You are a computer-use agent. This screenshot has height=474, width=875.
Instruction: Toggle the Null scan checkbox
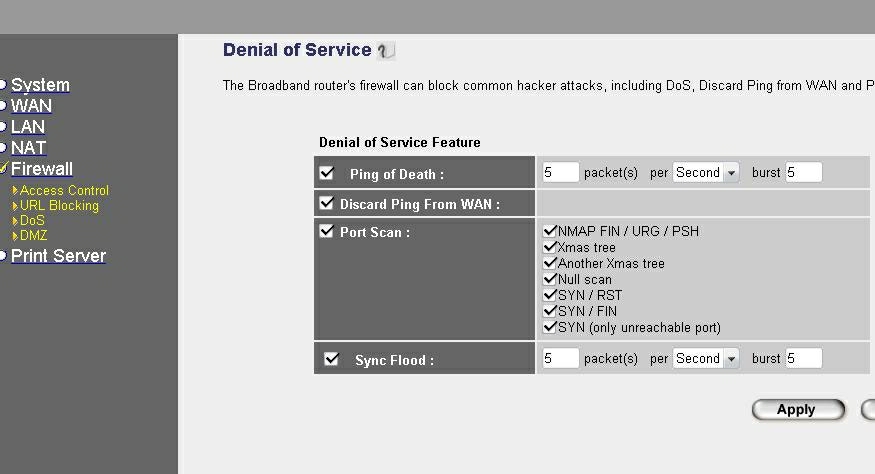click(x=550, y=279)
